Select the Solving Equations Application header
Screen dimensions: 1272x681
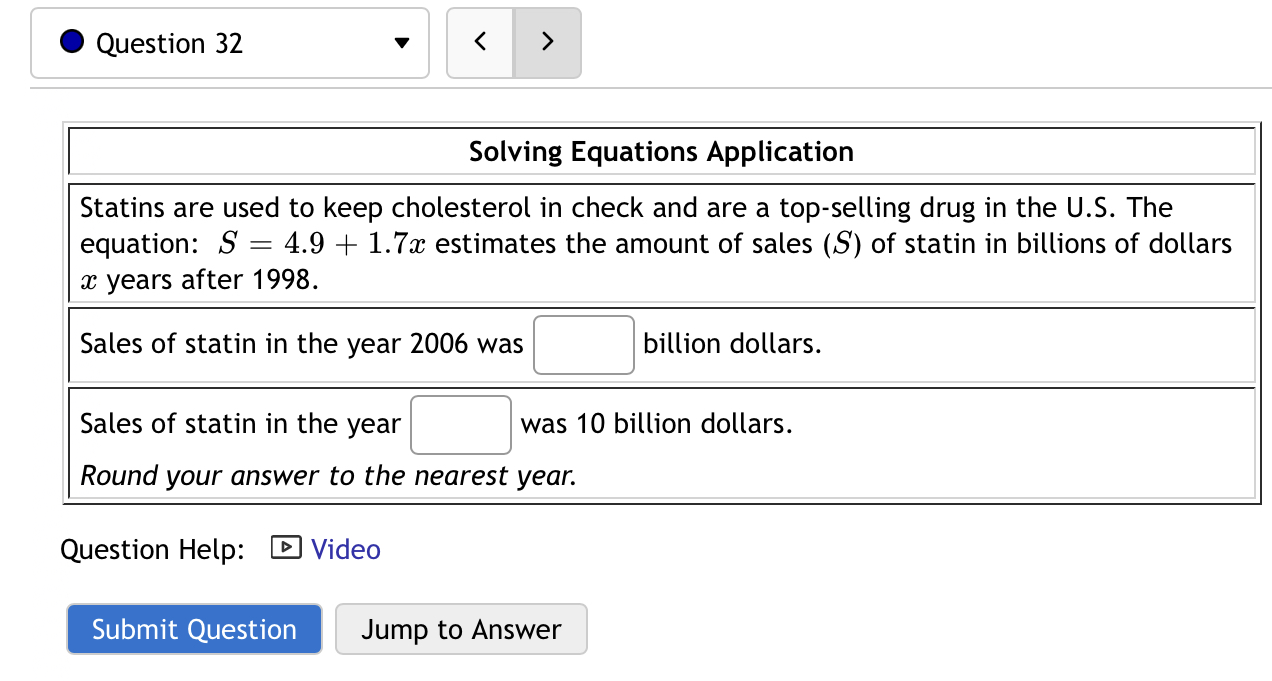pos(661,151)
